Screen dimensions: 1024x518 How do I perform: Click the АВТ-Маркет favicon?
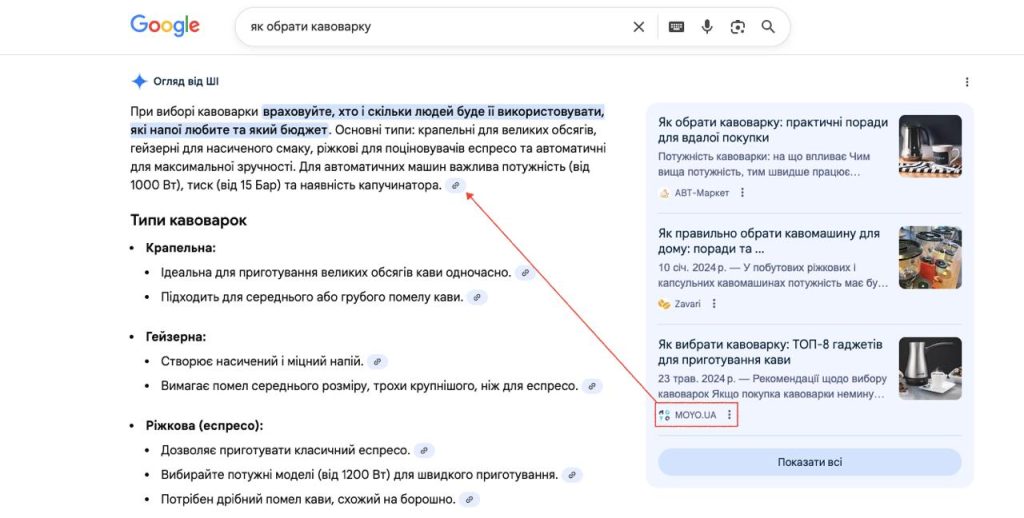[x=664, y=193]
